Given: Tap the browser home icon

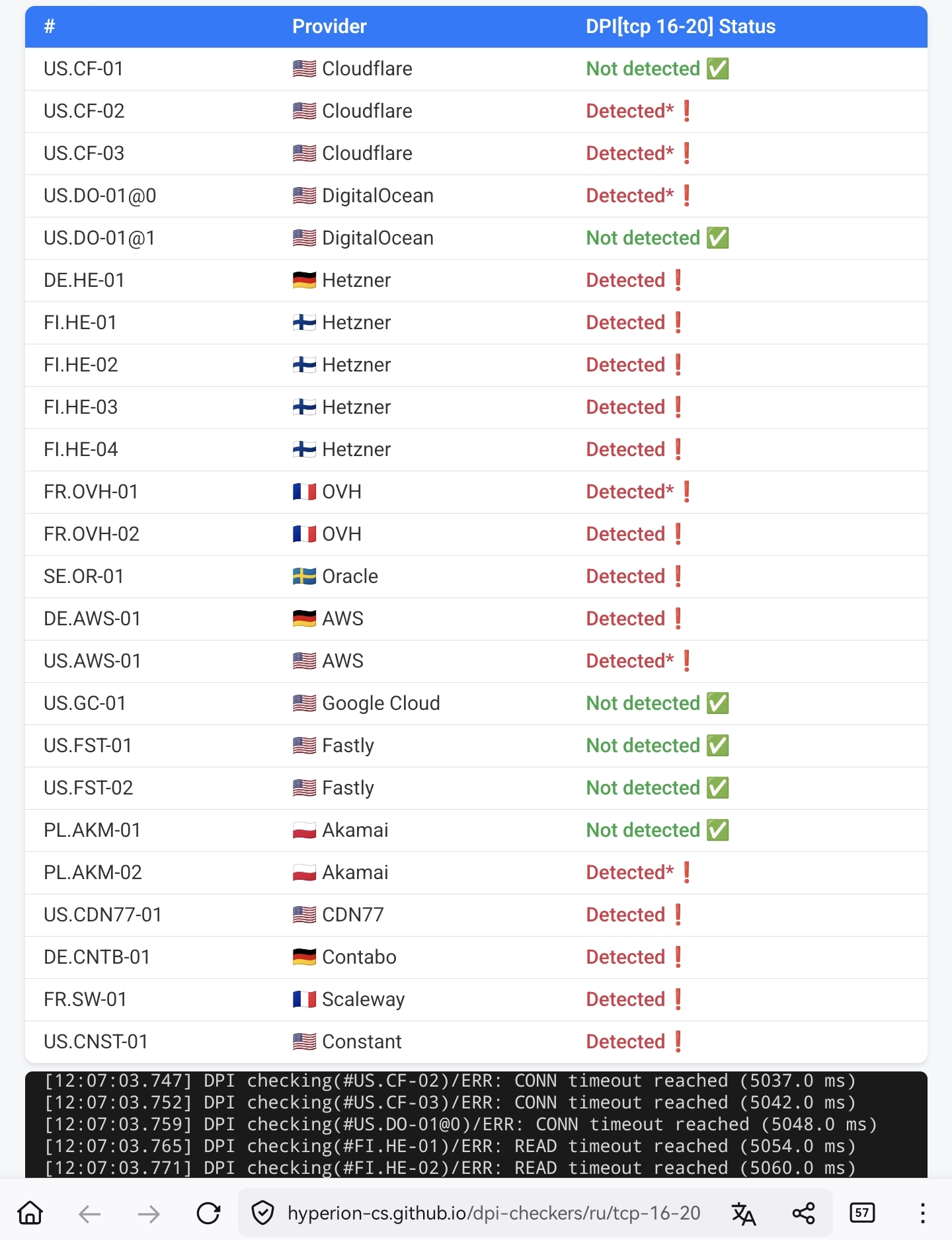Looking at the screenshot, I should [x=30, y=1213].
